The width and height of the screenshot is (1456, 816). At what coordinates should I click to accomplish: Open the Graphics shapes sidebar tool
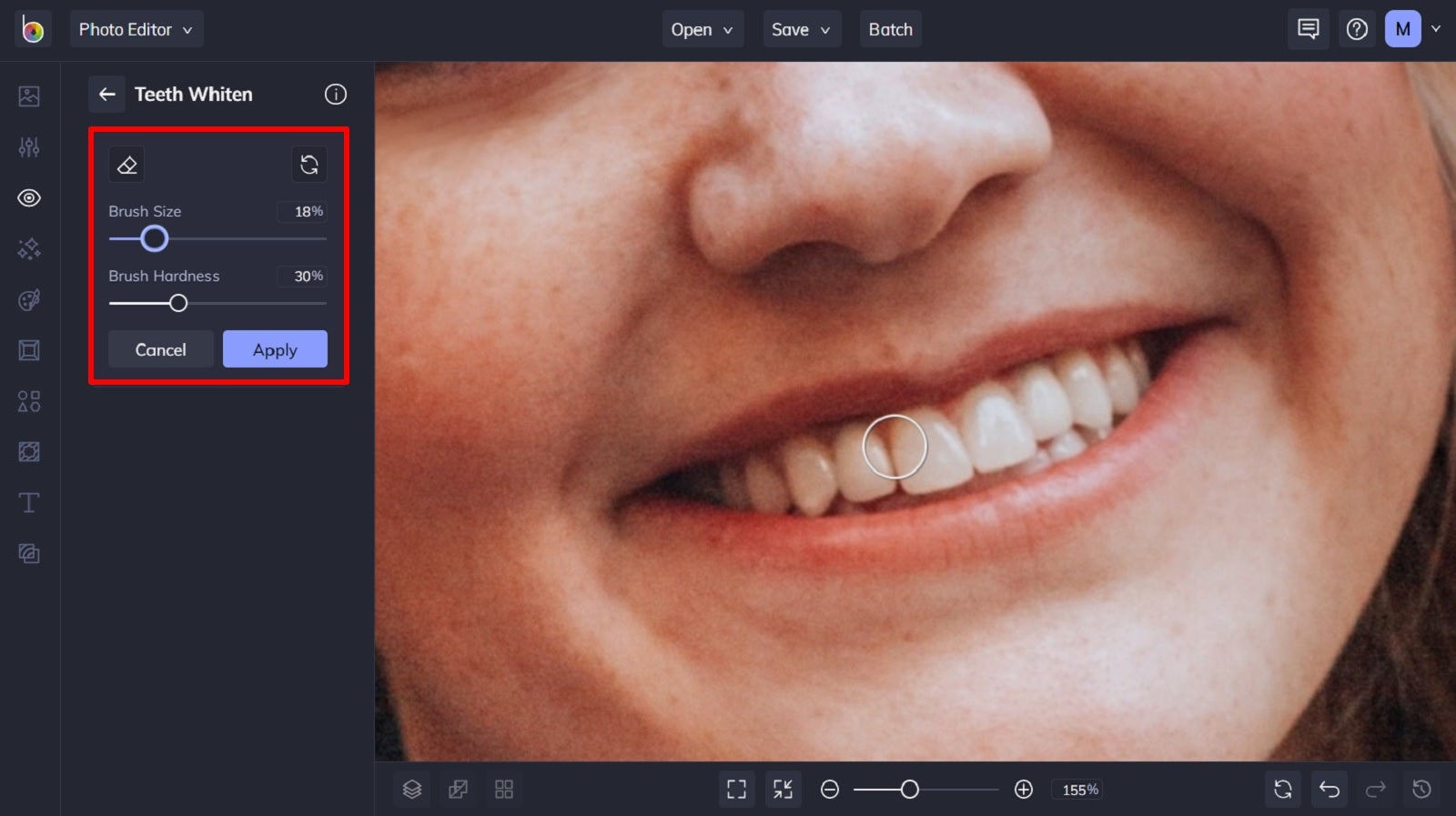29,401
